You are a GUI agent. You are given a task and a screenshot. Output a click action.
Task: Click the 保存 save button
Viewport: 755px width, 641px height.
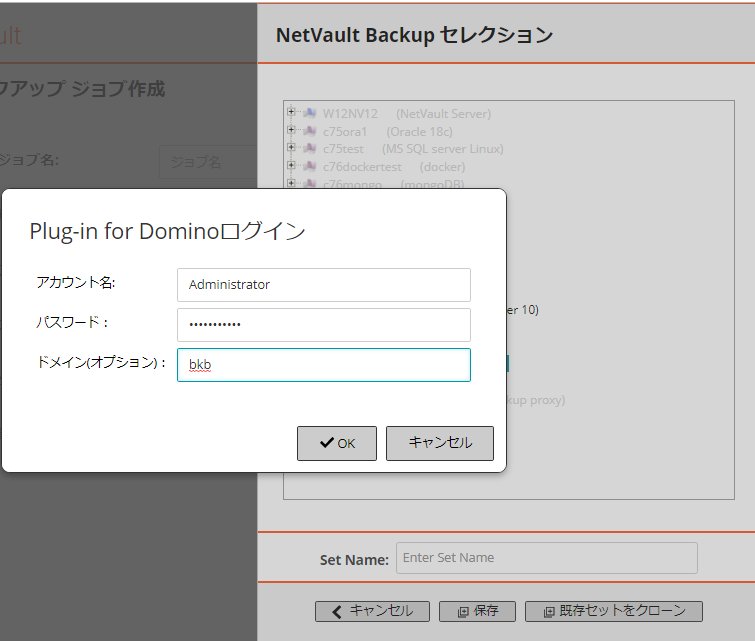477,611
